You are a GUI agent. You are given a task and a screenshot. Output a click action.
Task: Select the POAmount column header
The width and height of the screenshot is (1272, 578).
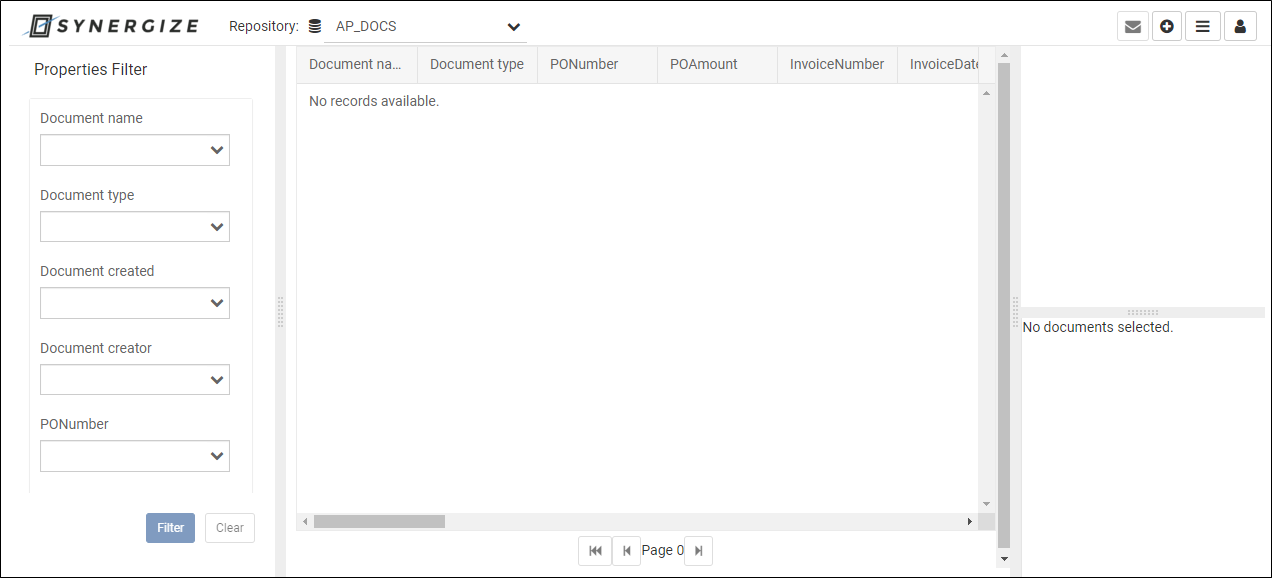(x=703, y=64)
